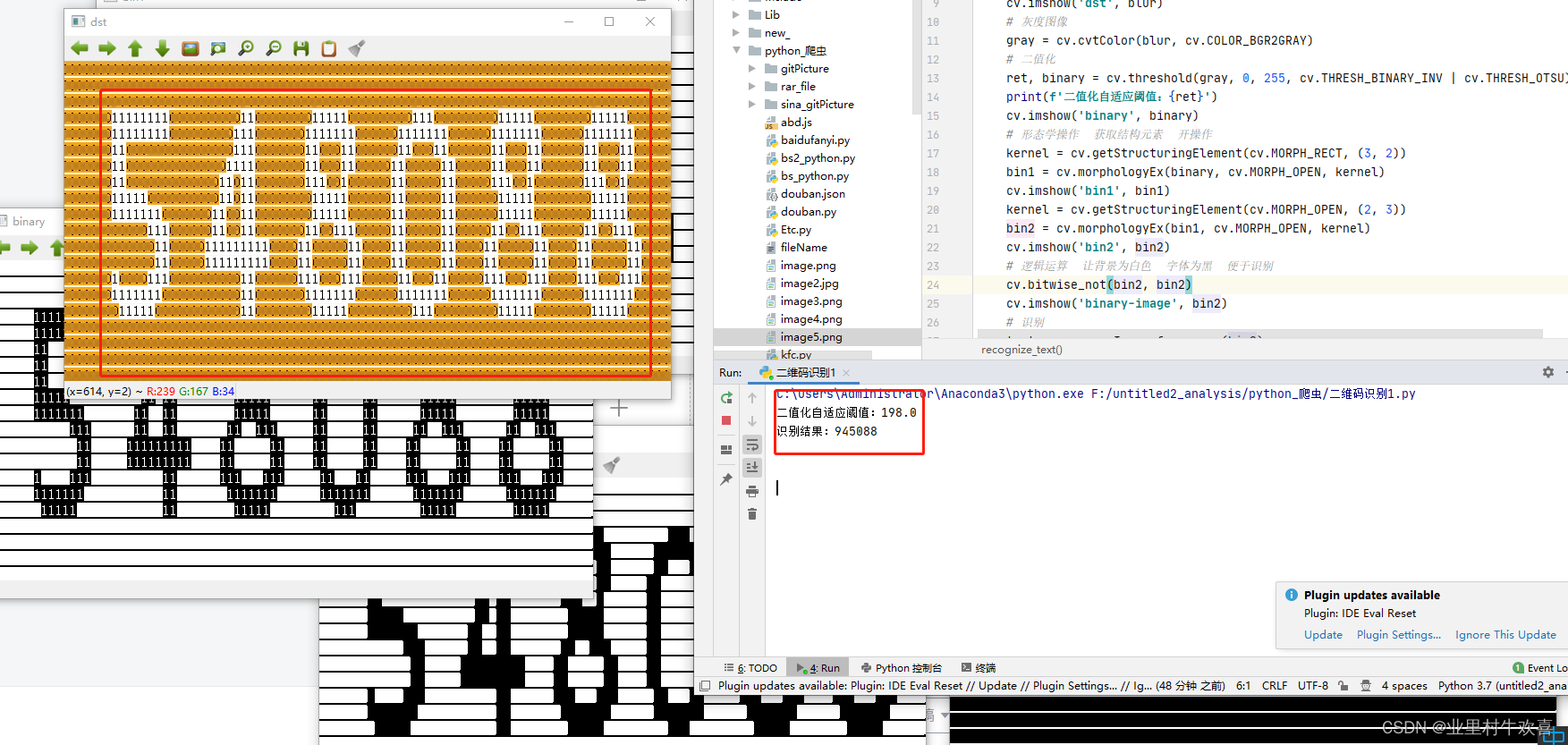Image resolution: width=1568 pixels, height=745 pixels.
Task: Click Ignore This Update link
Action: coord(1505,635)
